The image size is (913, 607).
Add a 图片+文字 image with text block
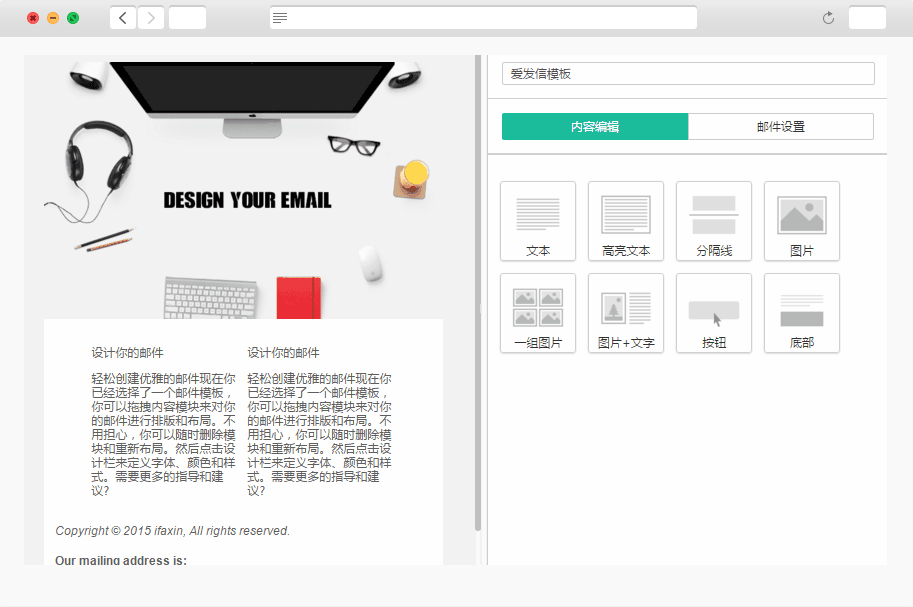pyautogui.click(x=625, y=313)
